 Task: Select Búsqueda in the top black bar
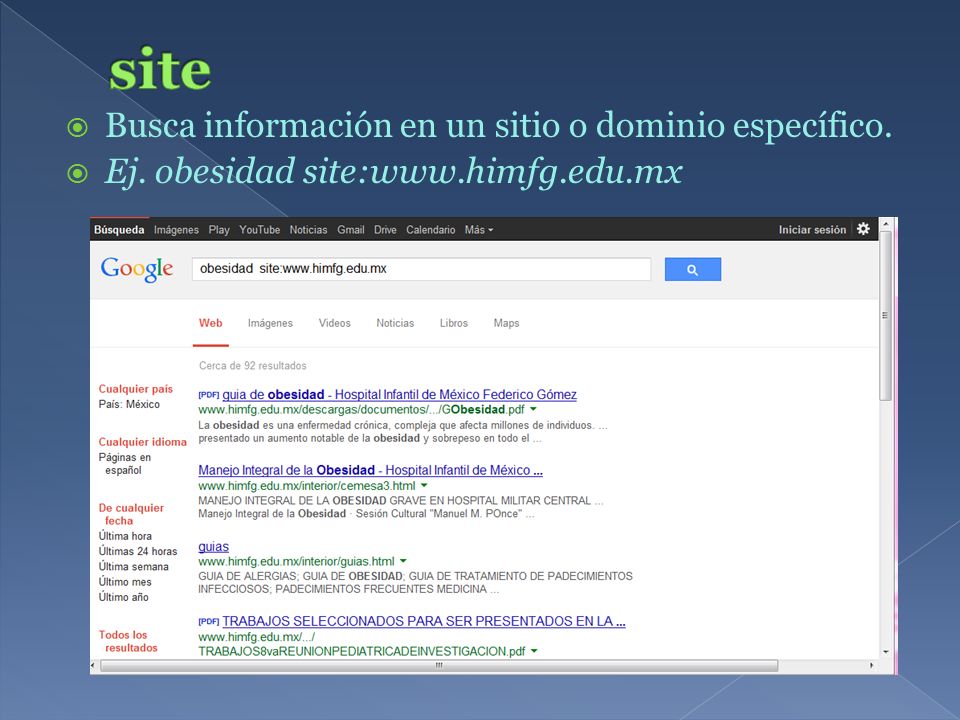119,230
